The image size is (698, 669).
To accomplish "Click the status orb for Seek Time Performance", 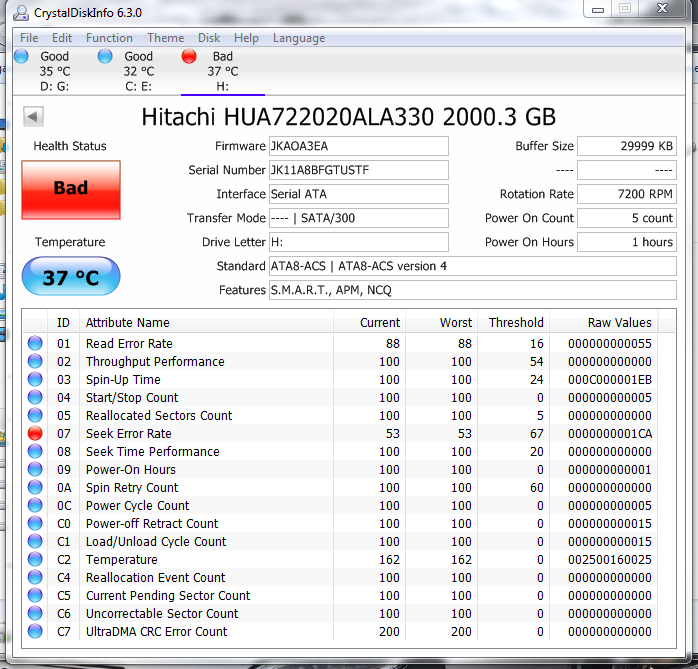I will click(x=35, y=451).
